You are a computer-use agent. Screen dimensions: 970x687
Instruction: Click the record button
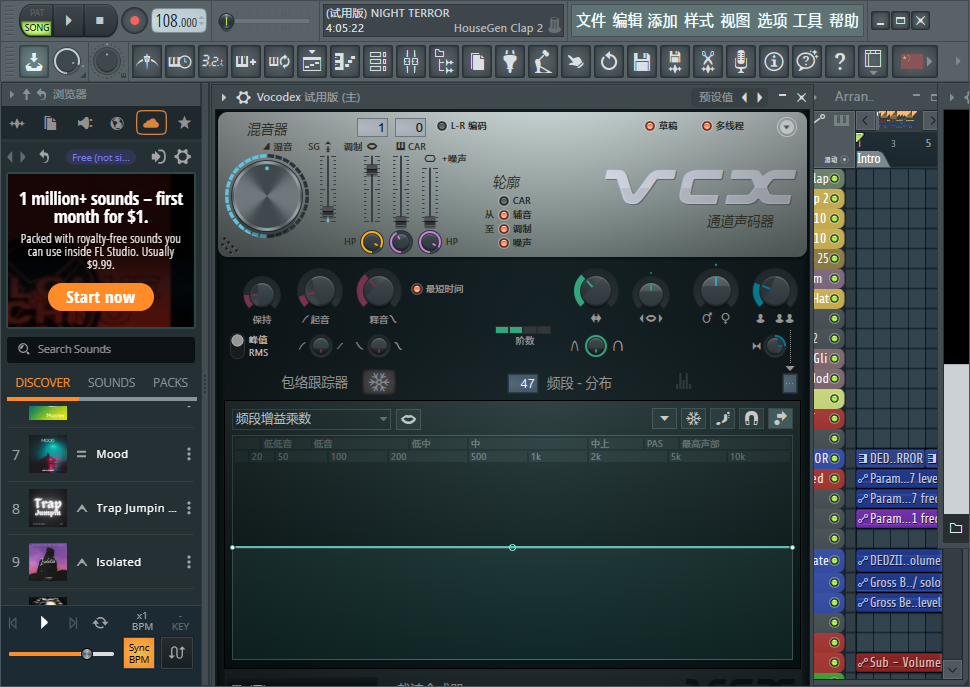click(x=134, y=20)
